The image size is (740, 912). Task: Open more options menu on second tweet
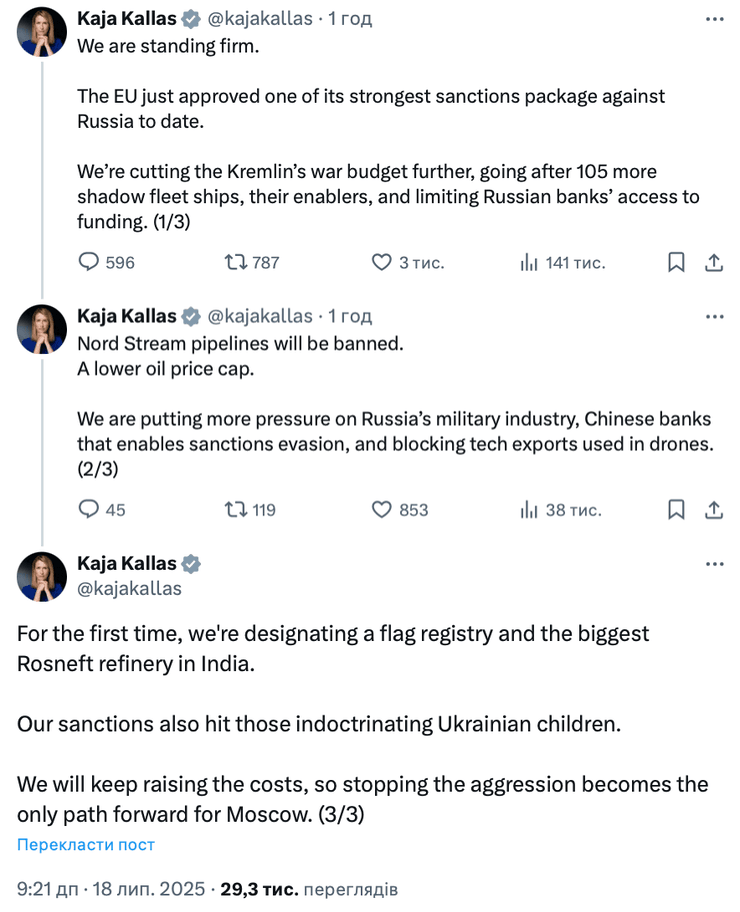tap(714, 316)
